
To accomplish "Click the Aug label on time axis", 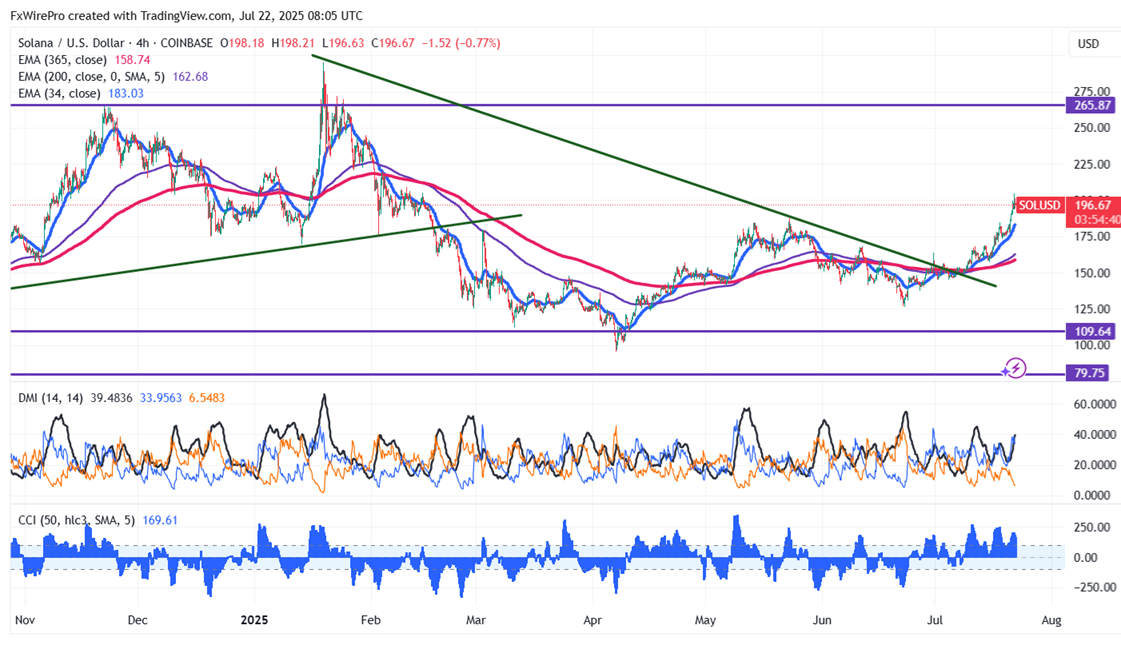I will click(1051, 620).
